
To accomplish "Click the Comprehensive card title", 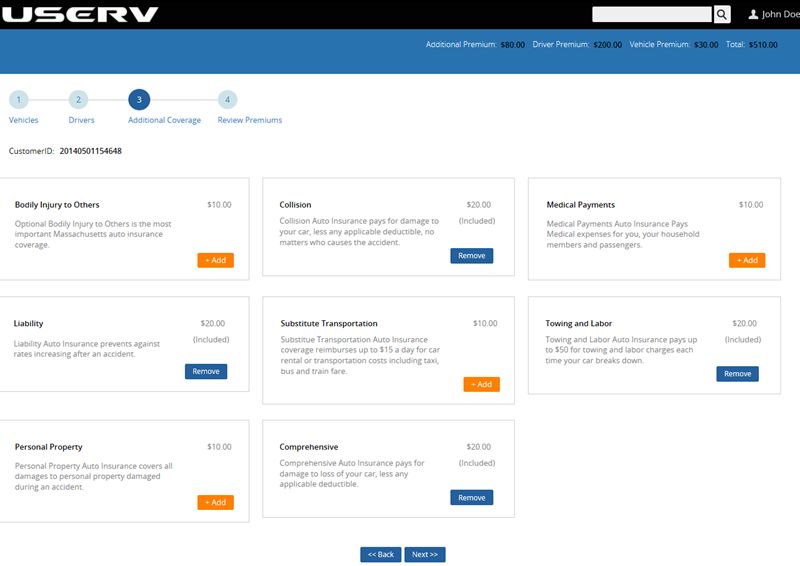I will (x=309, y=447).
